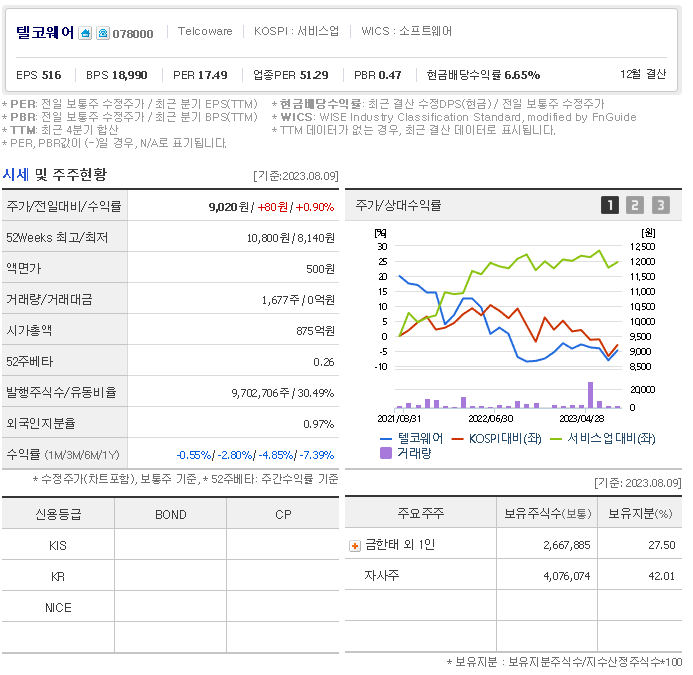The image size is (693, 675).
Task: Select the 텔코웨어 blue legend entry
Action: (411, 438)
